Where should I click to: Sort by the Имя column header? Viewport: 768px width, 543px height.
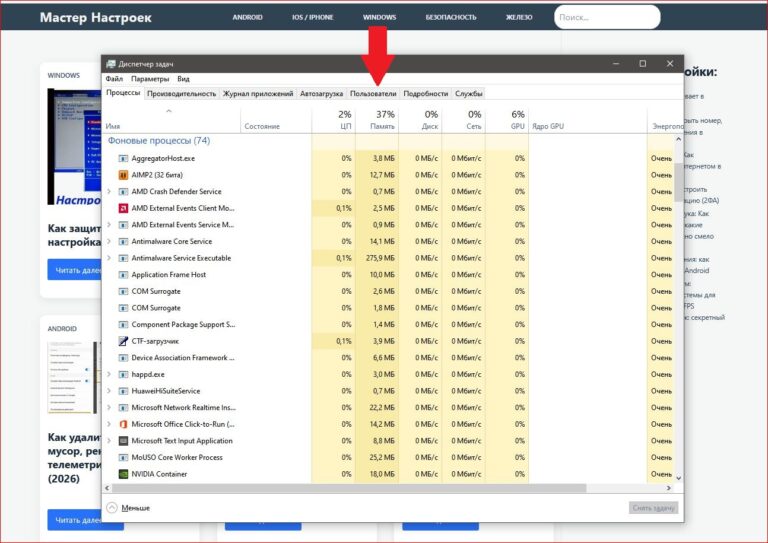(171, 120)
